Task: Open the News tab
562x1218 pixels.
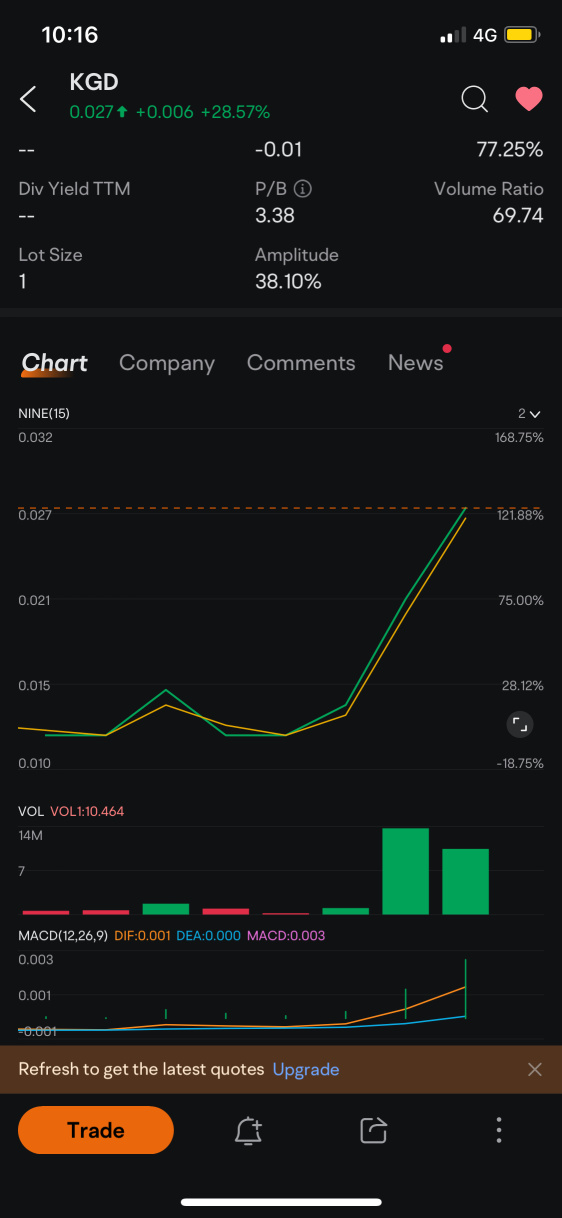Action: [x=416, y=363]
